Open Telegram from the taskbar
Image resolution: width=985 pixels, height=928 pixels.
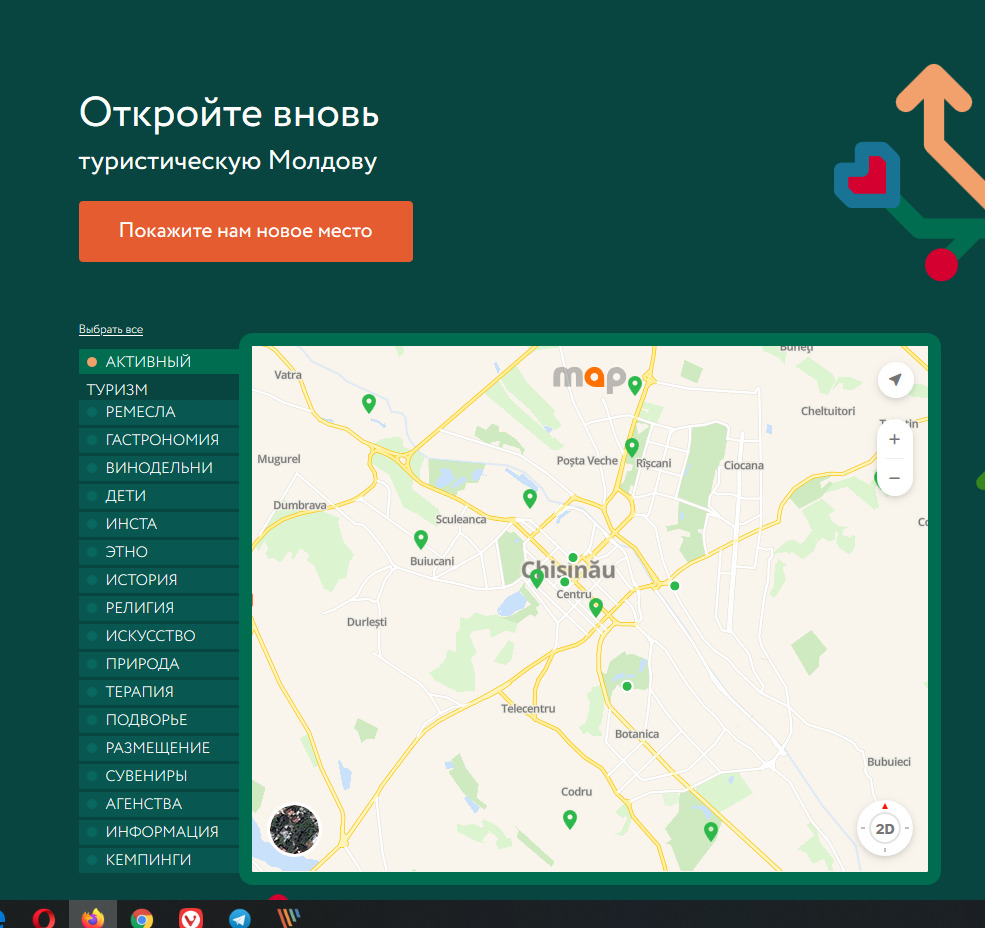click(x=239, y=919)
